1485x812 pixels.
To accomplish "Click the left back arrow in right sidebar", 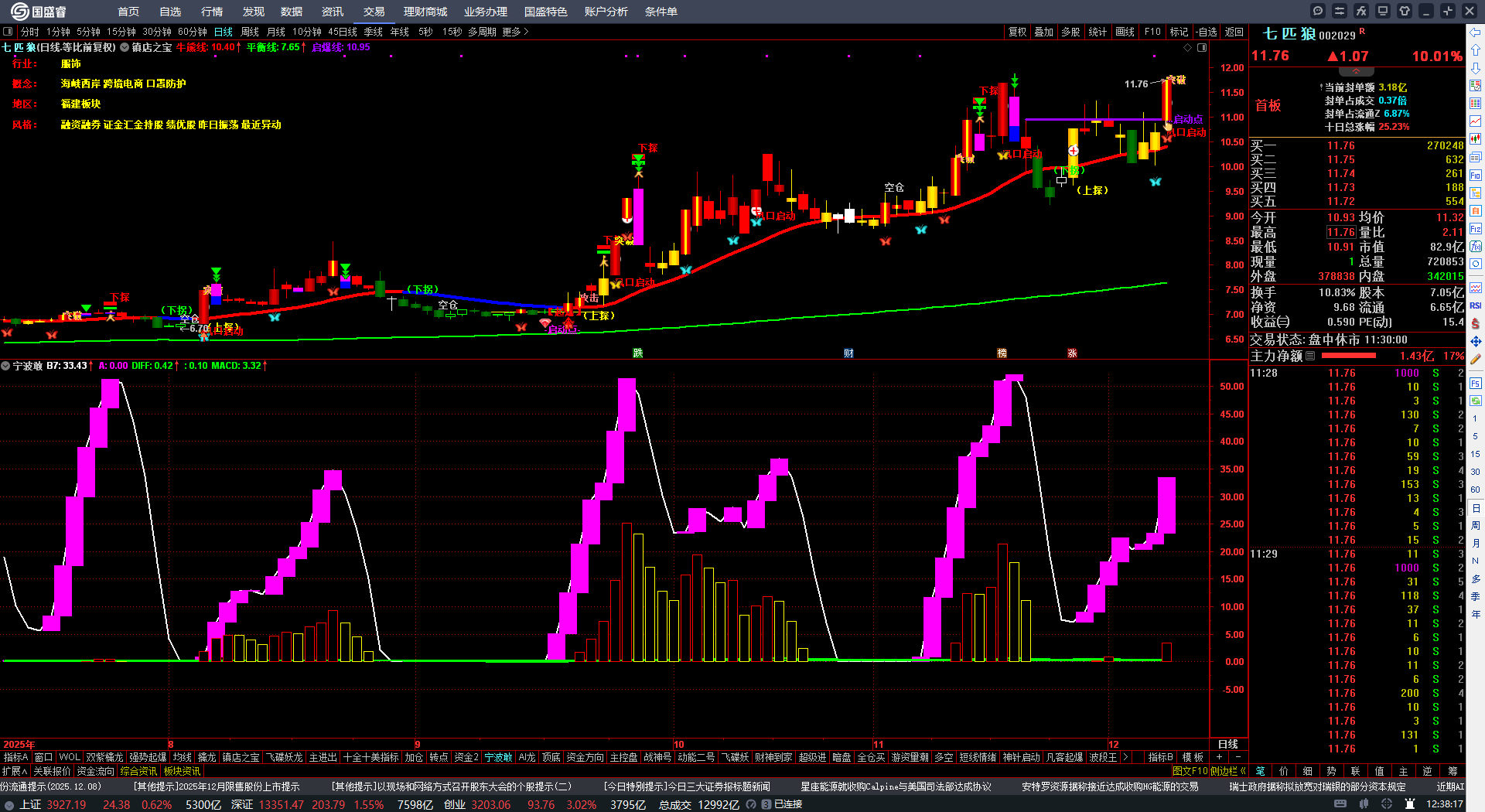I will tap(1476, 32).
